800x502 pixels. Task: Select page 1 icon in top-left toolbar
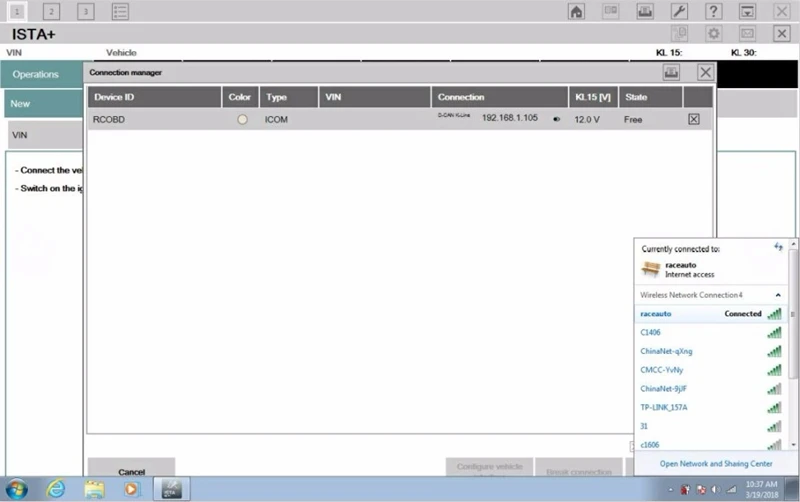pyautogui.click(x=17, y=11)
